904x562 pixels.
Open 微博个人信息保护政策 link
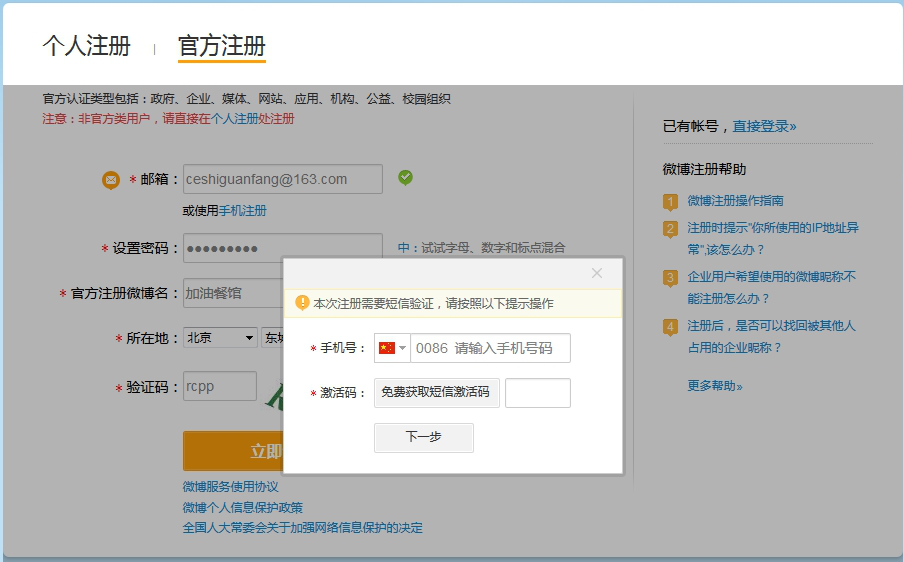click(243, 508)
